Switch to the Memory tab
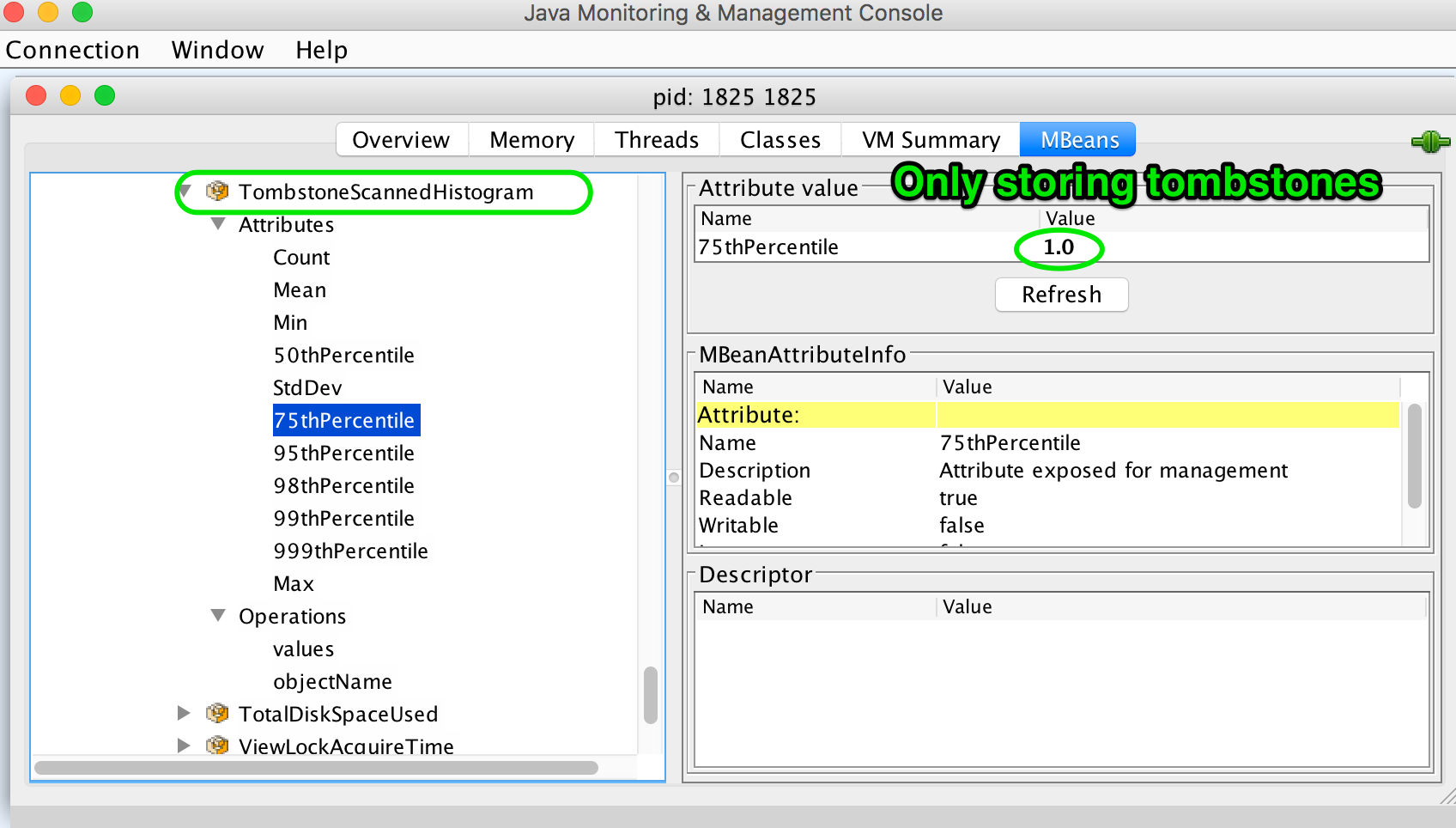Screen dimensions: 1456x828 coord(531,140)
